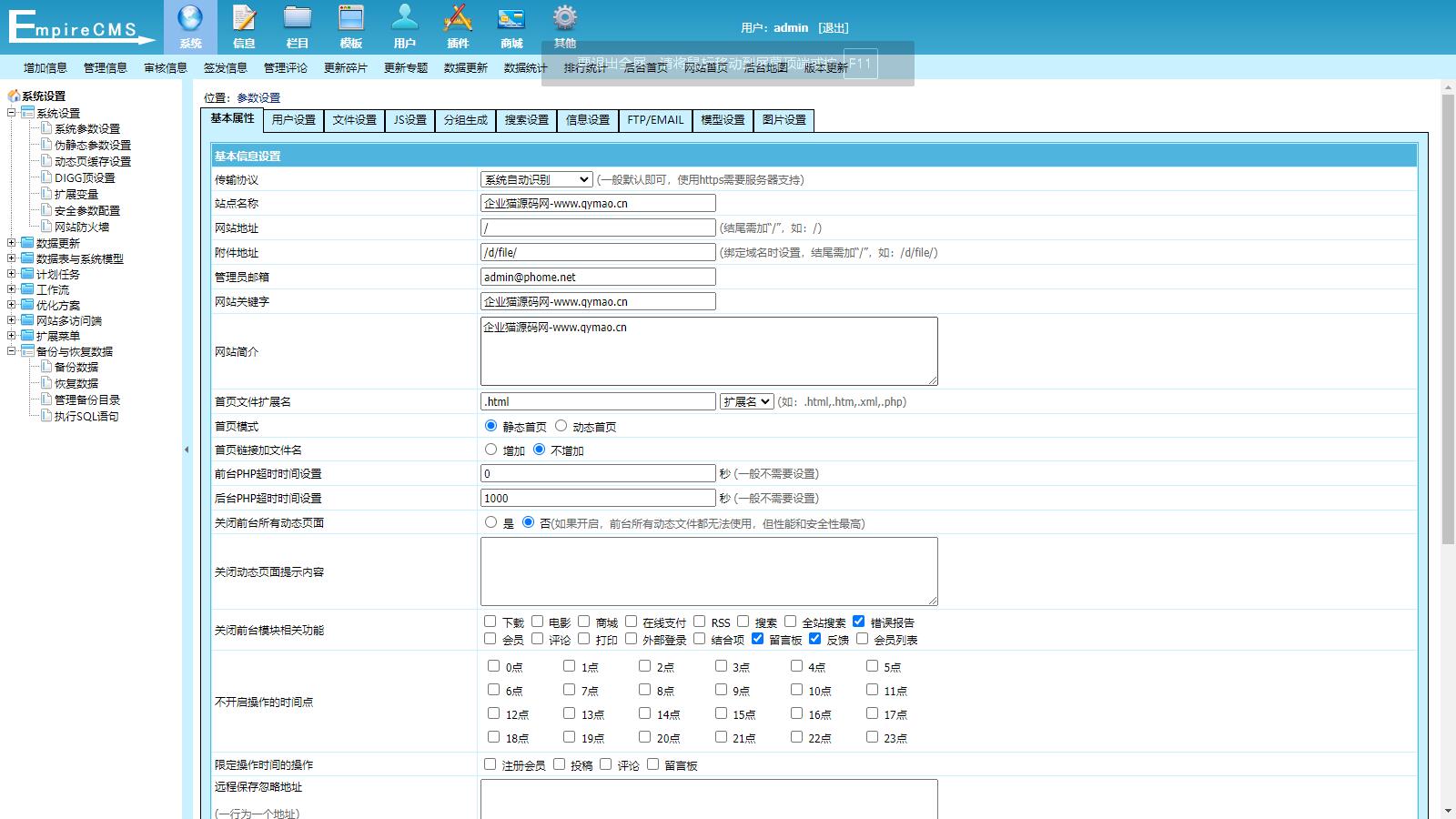
Task: Uncheck the 错误报告 checkbox
Action: 858,622
